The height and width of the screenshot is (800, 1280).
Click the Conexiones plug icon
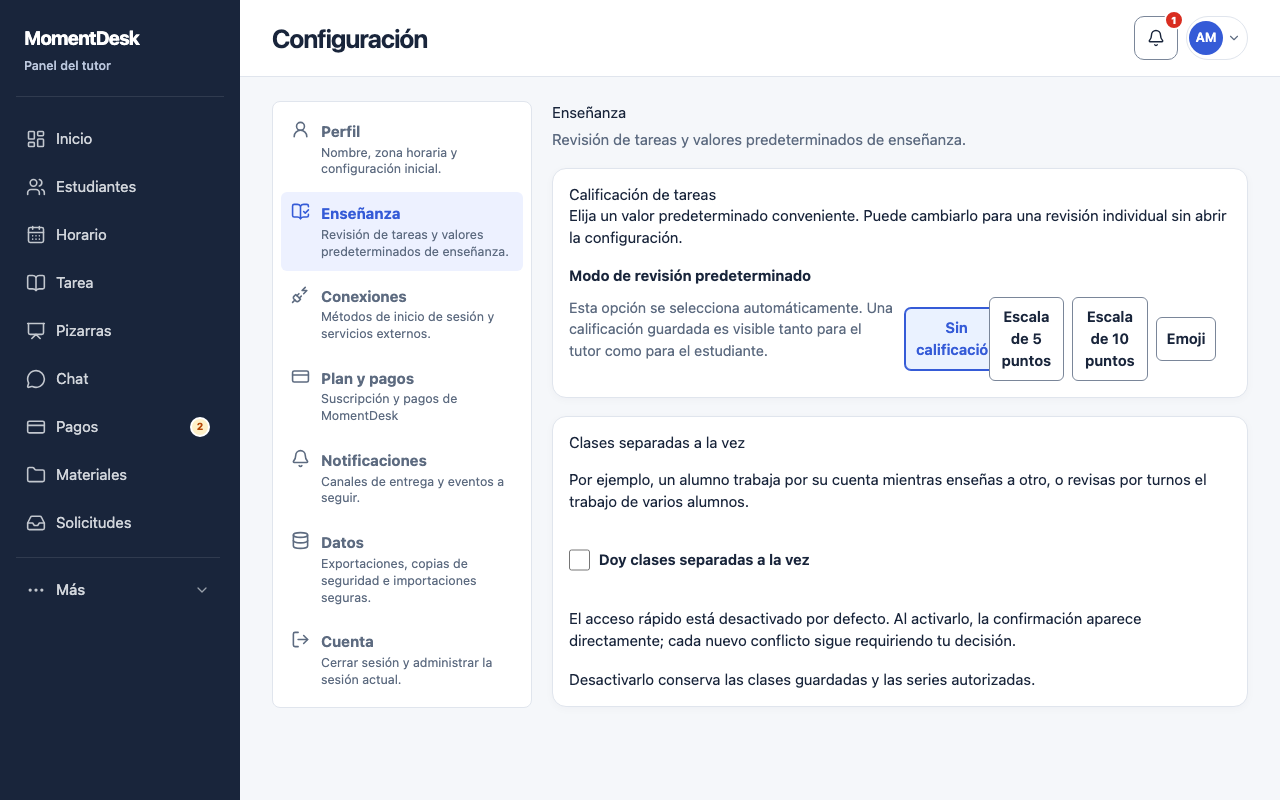pyautogui.click(x=300, y=295)
